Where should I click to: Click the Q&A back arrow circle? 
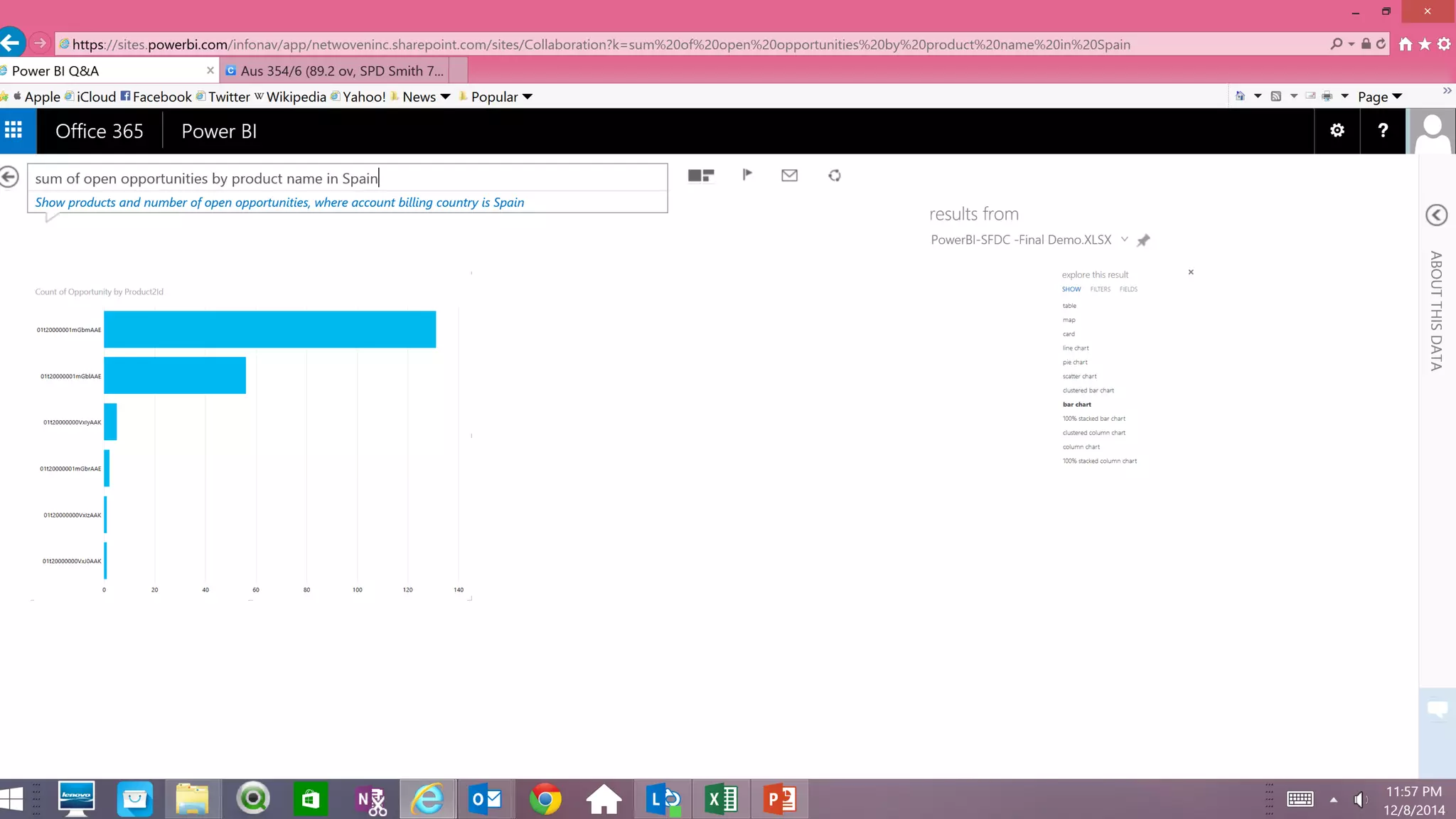pyautogui.click(x=9, y=177)
